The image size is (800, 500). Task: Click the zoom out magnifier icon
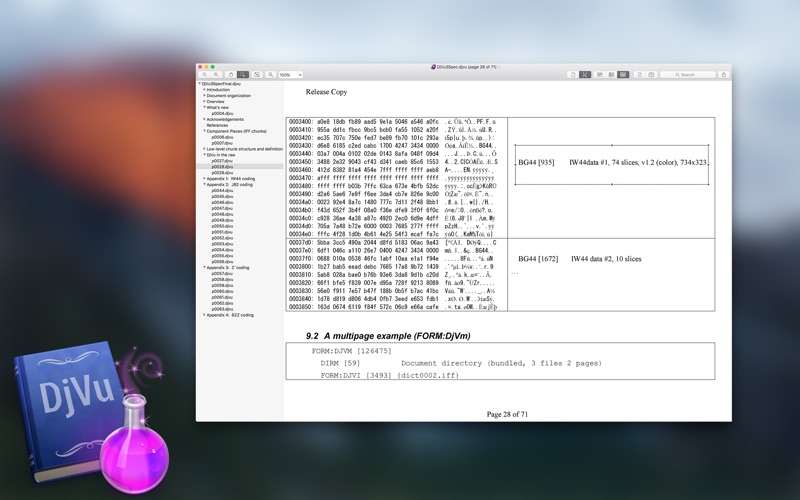click(x=204, y=75)
